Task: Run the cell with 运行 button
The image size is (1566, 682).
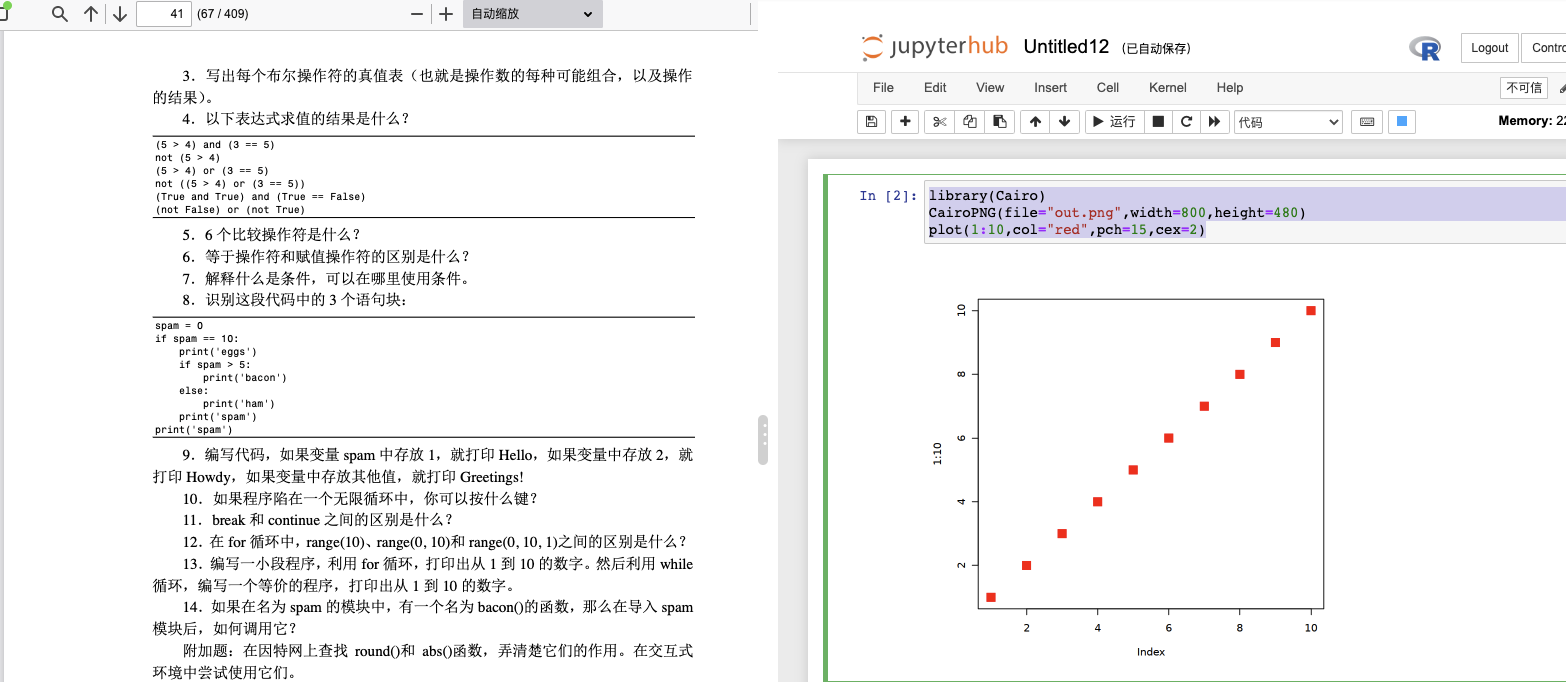Action: coord(1114,122)
